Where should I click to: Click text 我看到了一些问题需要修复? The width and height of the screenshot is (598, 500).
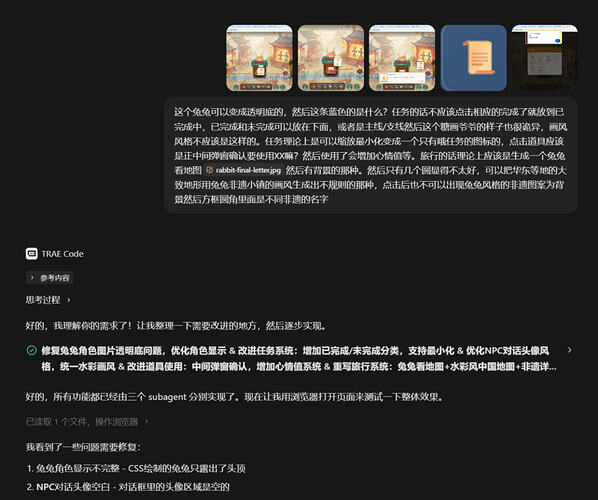pos(83,447)
